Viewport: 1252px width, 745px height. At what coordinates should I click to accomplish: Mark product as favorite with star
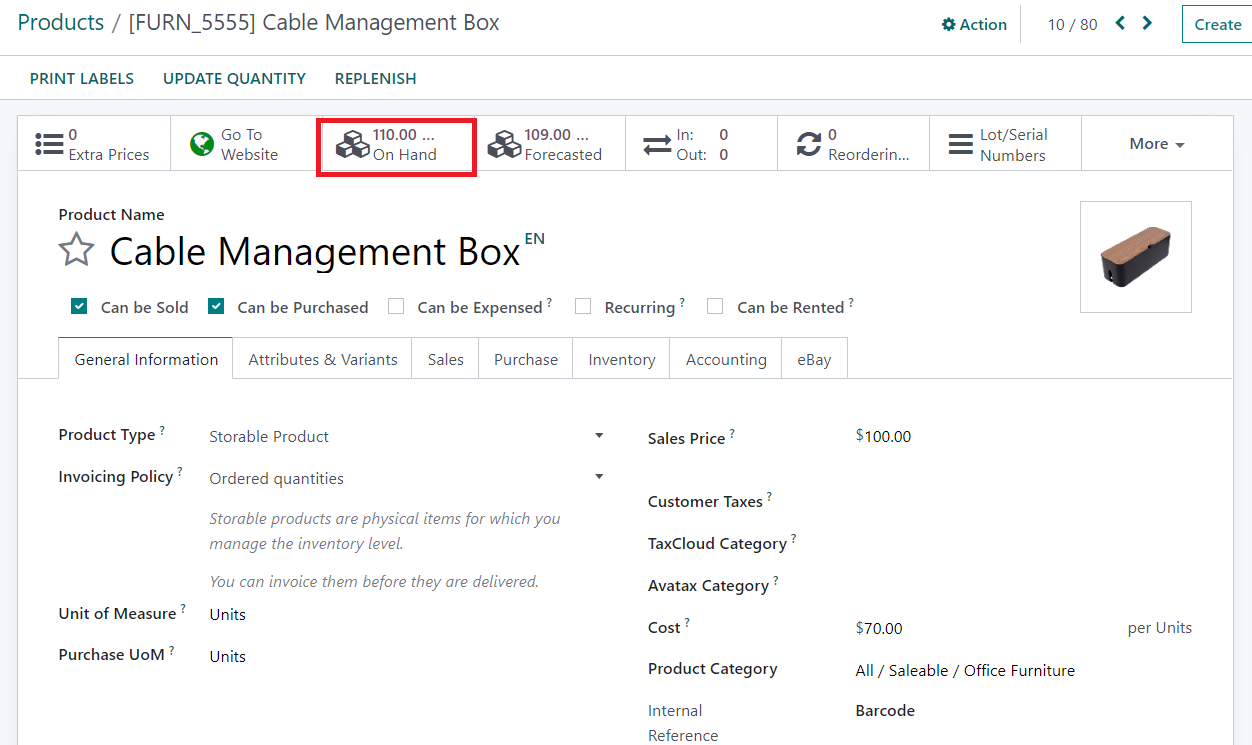(x=77, y=250)
